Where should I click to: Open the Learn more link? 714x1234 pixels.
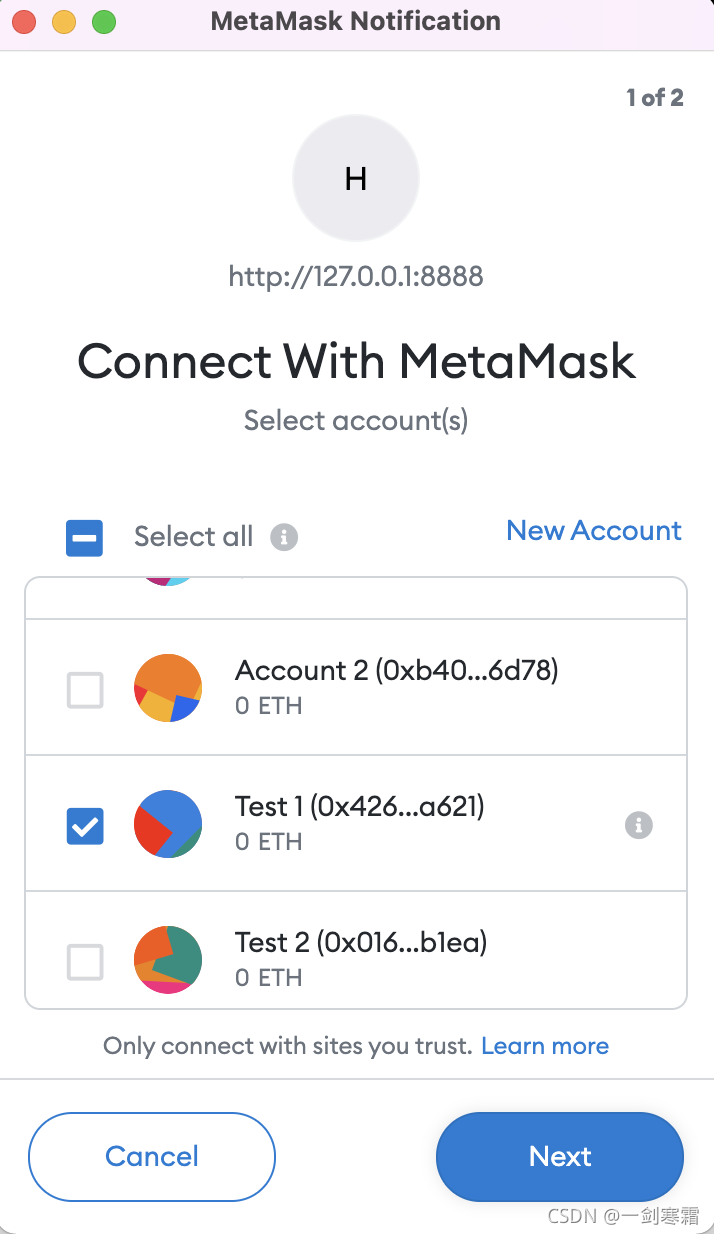545,1046
